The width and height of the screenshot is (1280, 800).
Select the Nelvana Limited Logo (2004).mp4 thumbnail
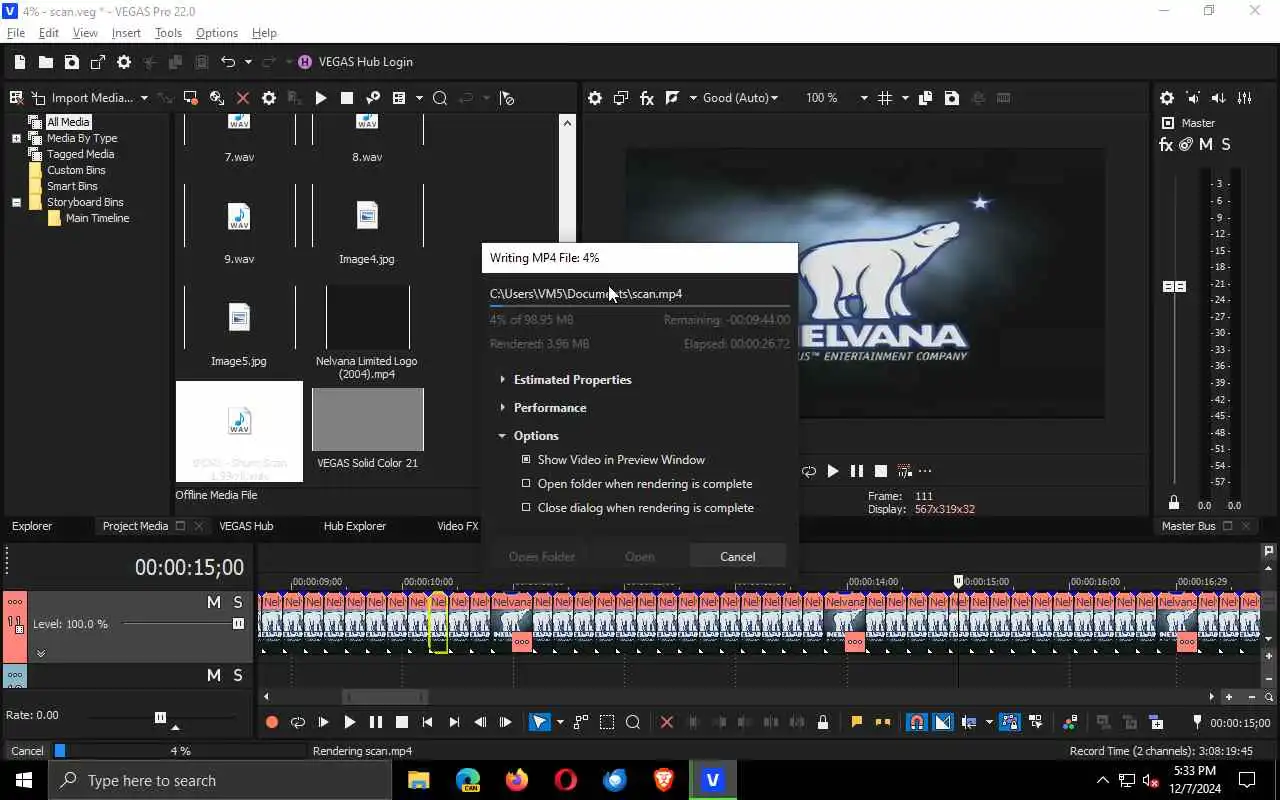click(367, 317)
